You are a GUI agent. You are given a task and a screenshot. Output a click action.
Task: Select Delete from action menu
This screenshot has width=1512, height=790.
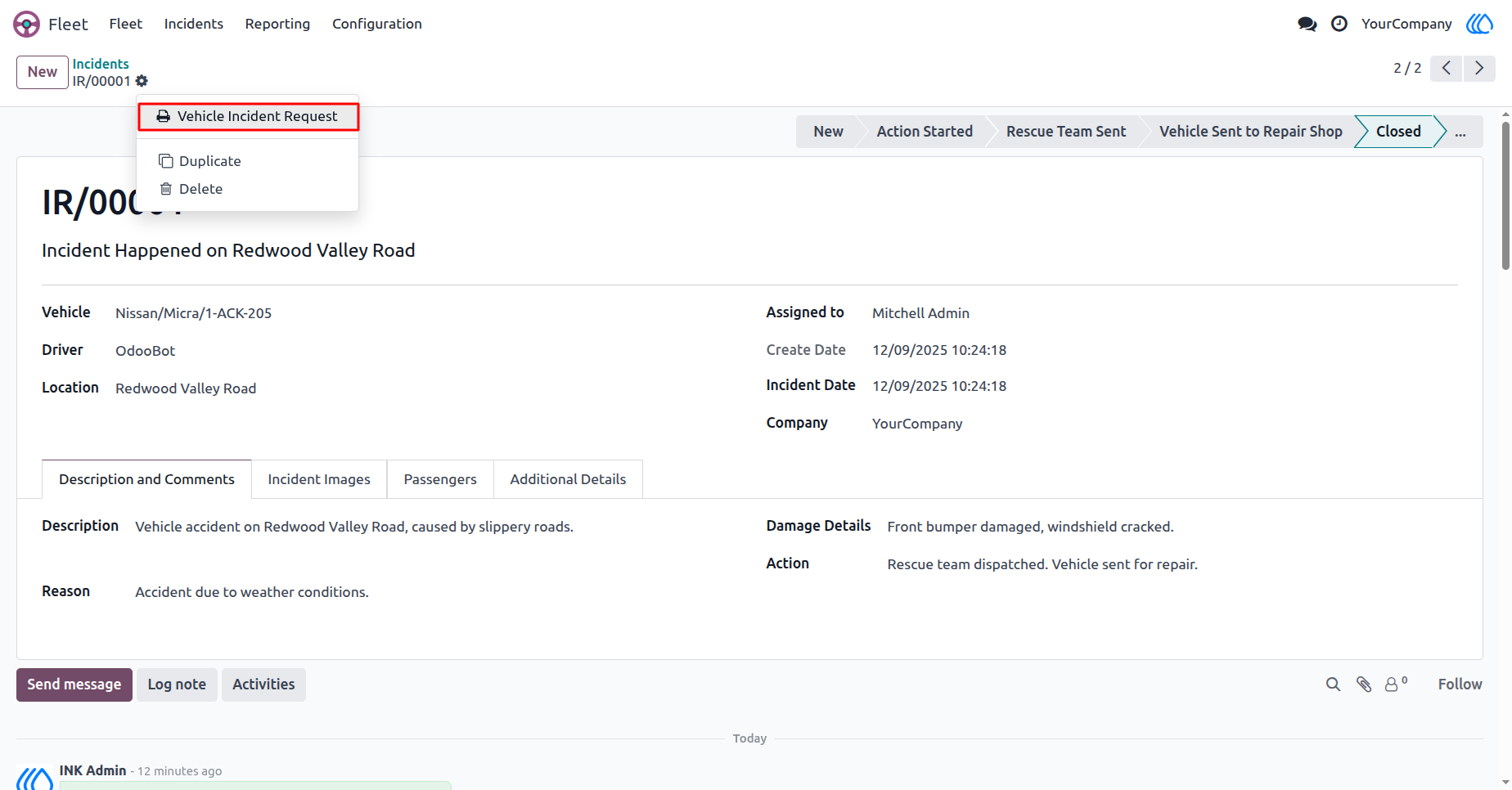248,189
